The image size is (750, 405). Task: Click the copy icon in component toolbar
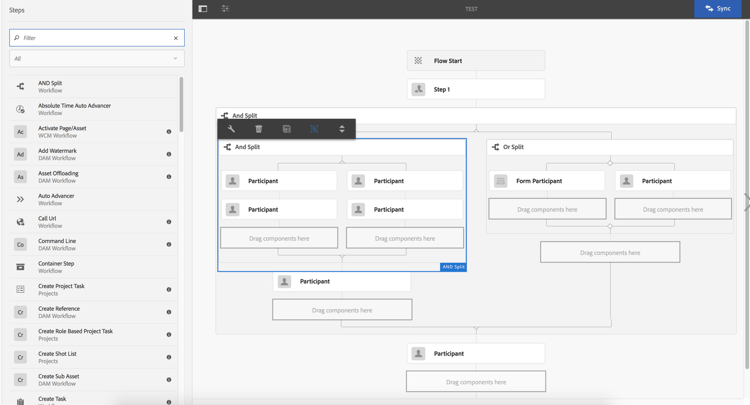click(x=287, y=129)
